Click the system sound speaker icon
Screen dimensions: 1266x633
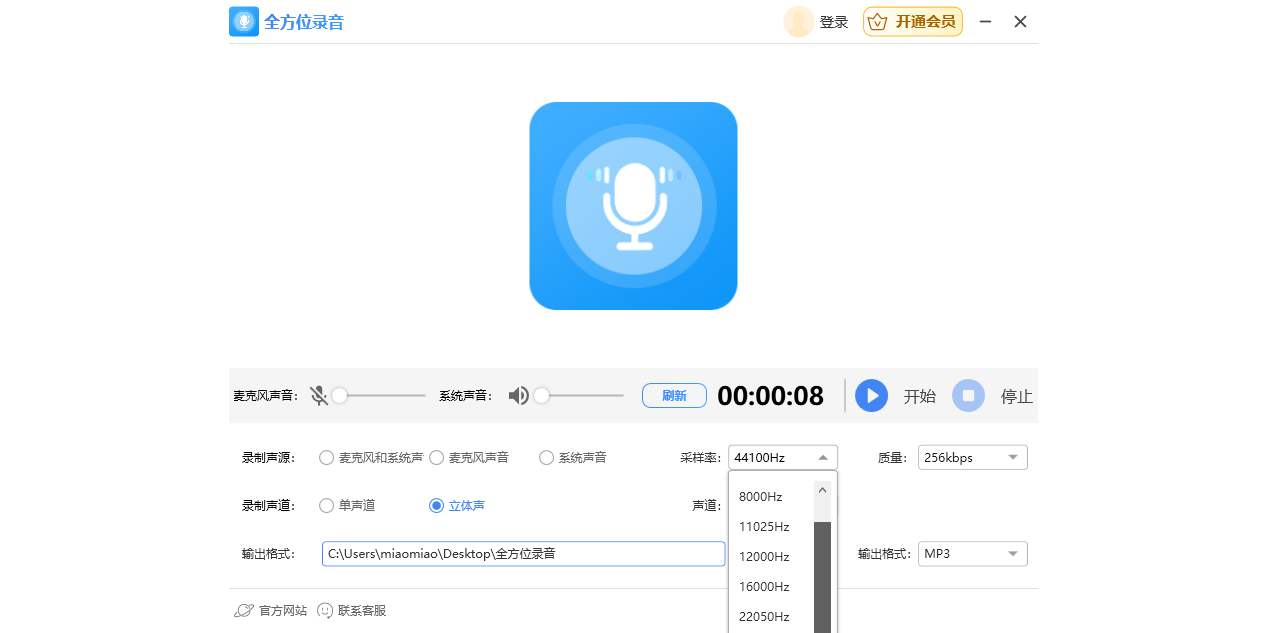(x=518, y=396)
